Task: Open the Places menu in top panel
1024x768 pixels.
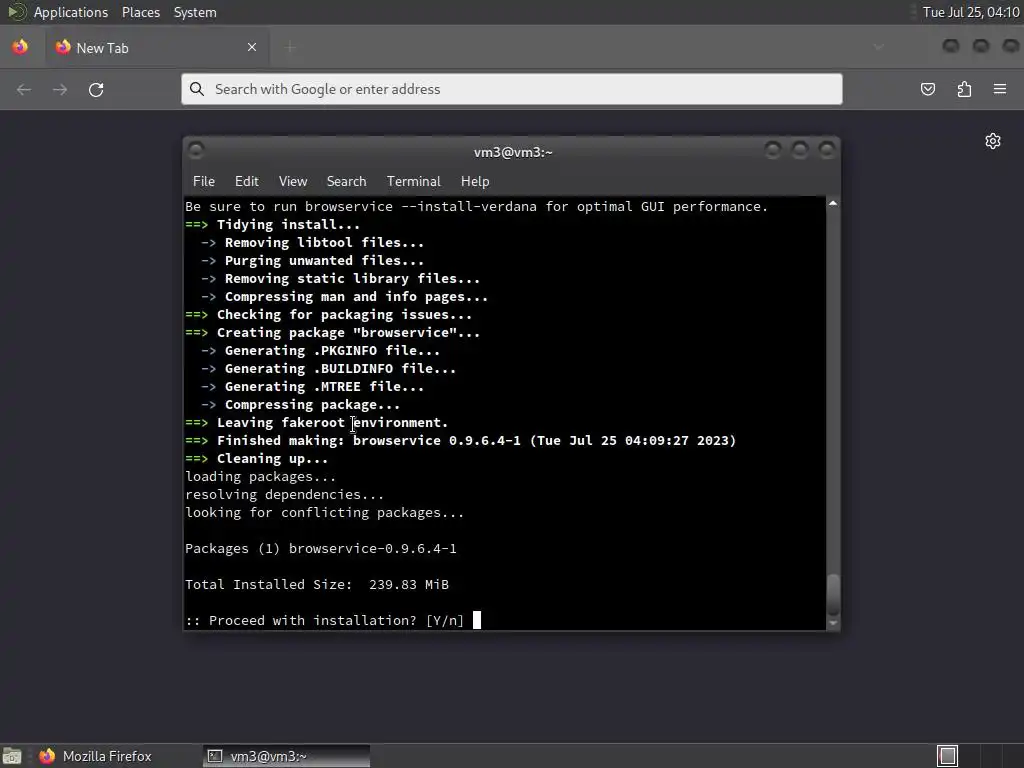Action: (140, 12)
